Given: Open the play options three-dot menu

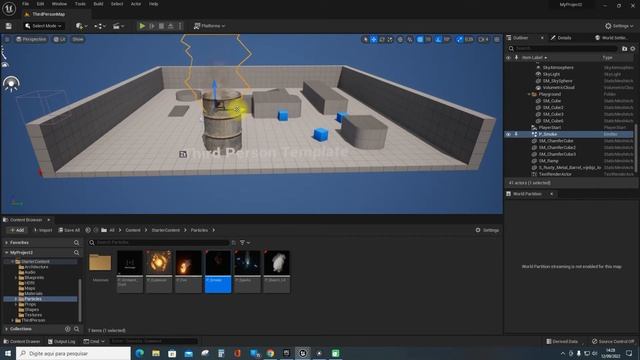Looking at the screenshot, I should pos(180,26).
